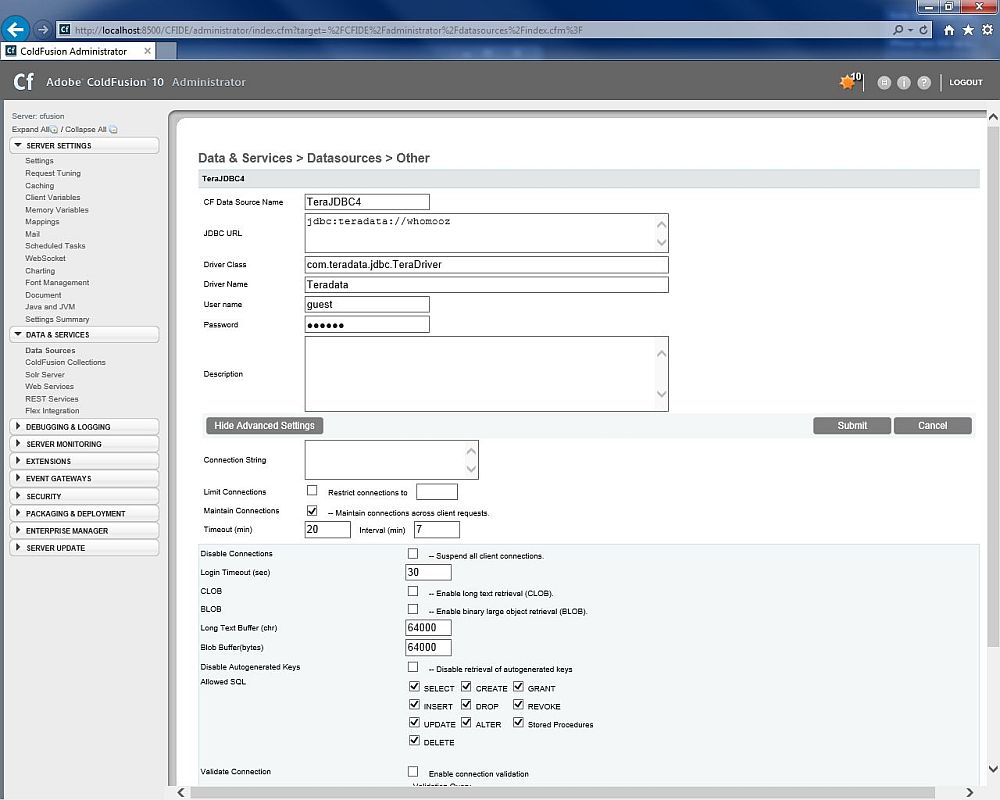Image resolution: width=1000 pixels, height=800 pixels.
Task: Open Data Sources in the sidebar
Action: (50, 350)
